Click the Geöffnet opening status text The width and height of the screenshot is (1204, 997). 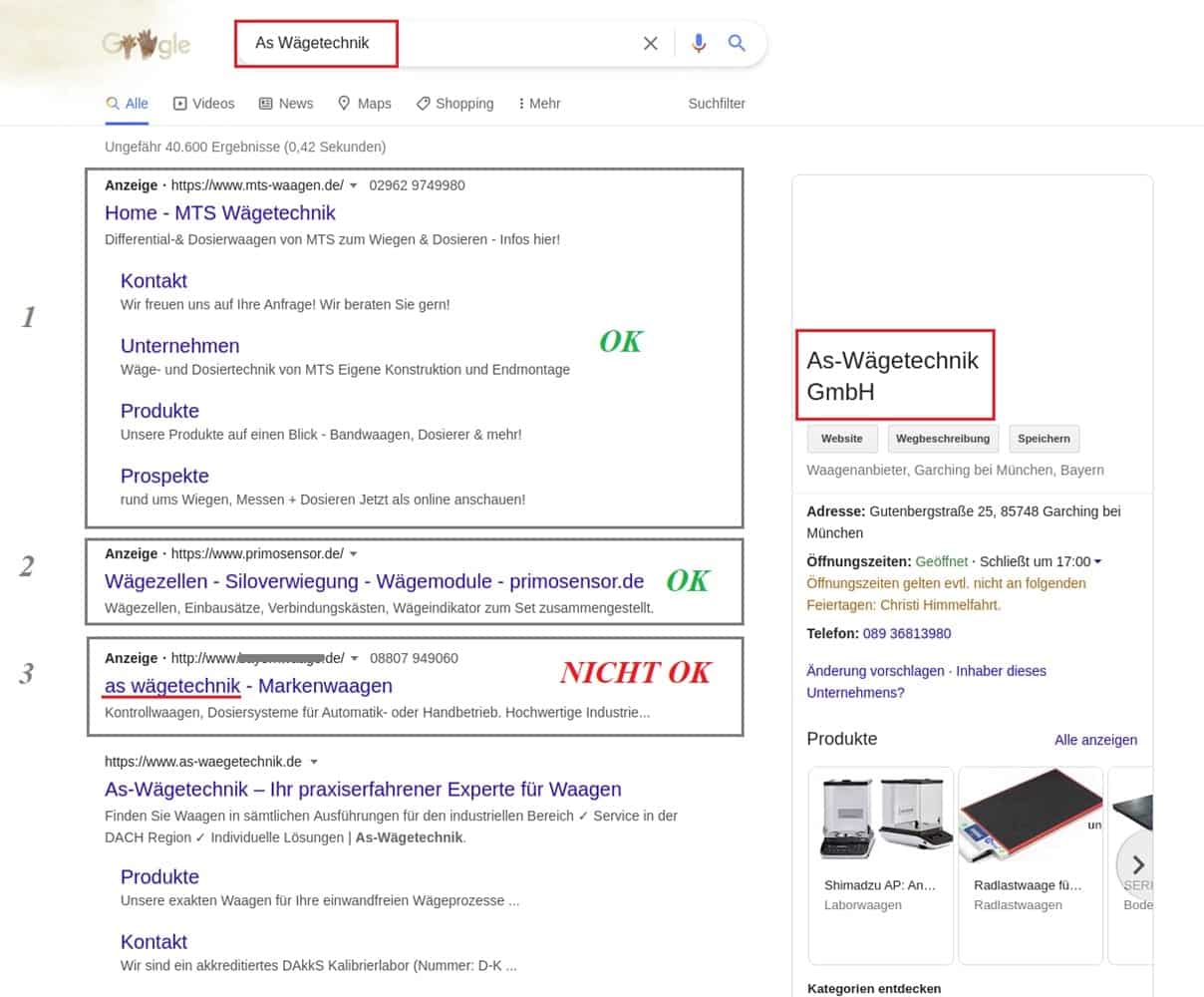click(942, 561)
